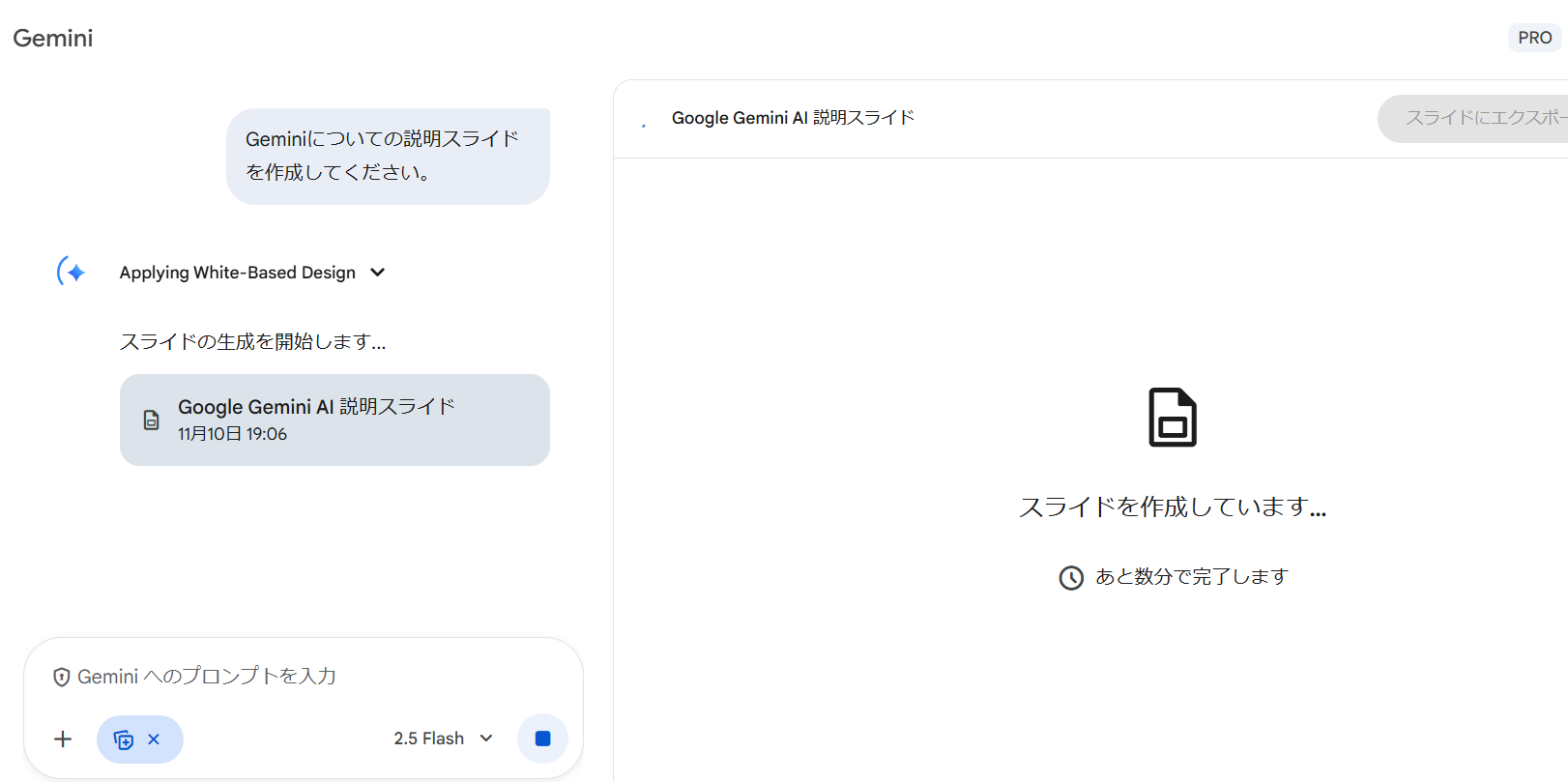Click the Google Gemini AI 説明スライド panel title
The width and height of the screenshot is (1568, 782).
click(x=793, y=118)
